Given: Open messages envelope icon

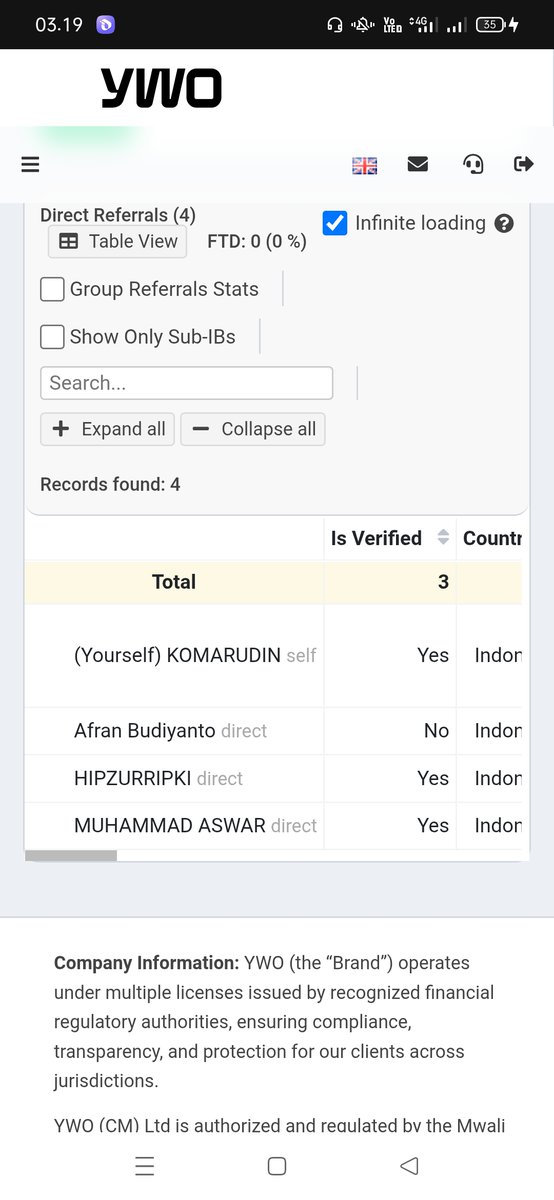Looking at the screenshot, I should [x=418, y=165].
